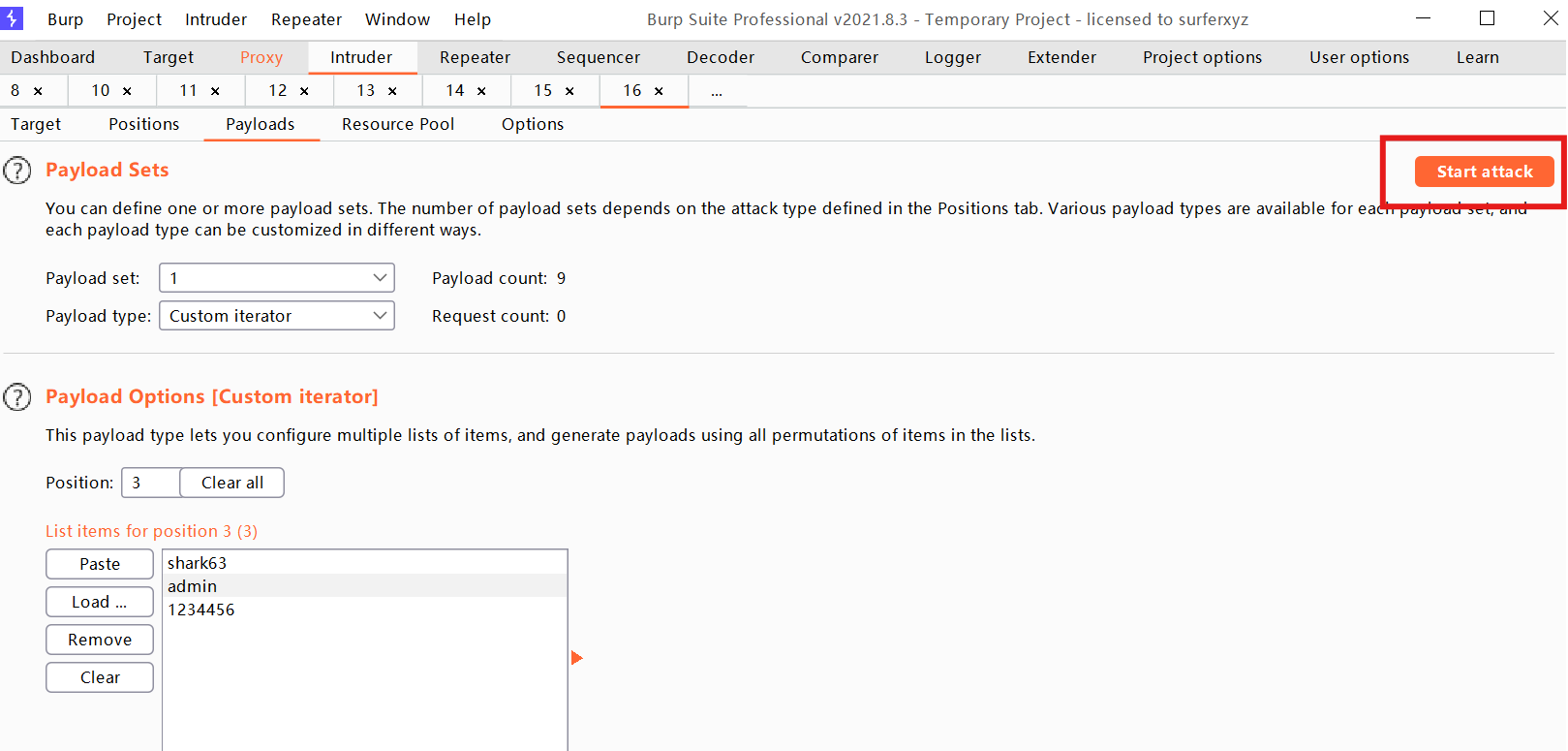Maximize the Burp Suite window
The image size is (1568, 751).
coord(1488,18)
